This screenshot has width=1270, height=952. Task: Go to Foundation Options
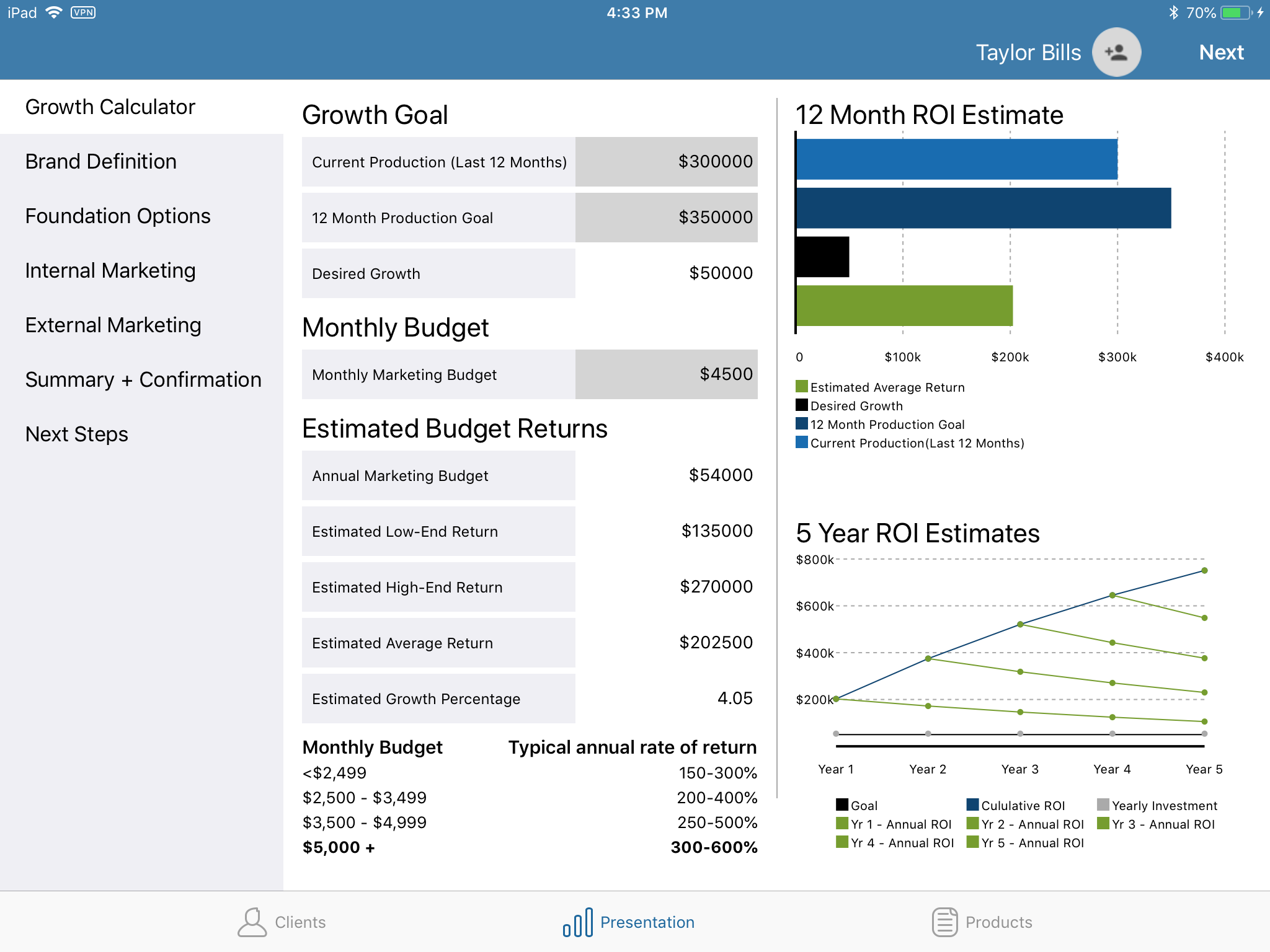pos(118,216)
